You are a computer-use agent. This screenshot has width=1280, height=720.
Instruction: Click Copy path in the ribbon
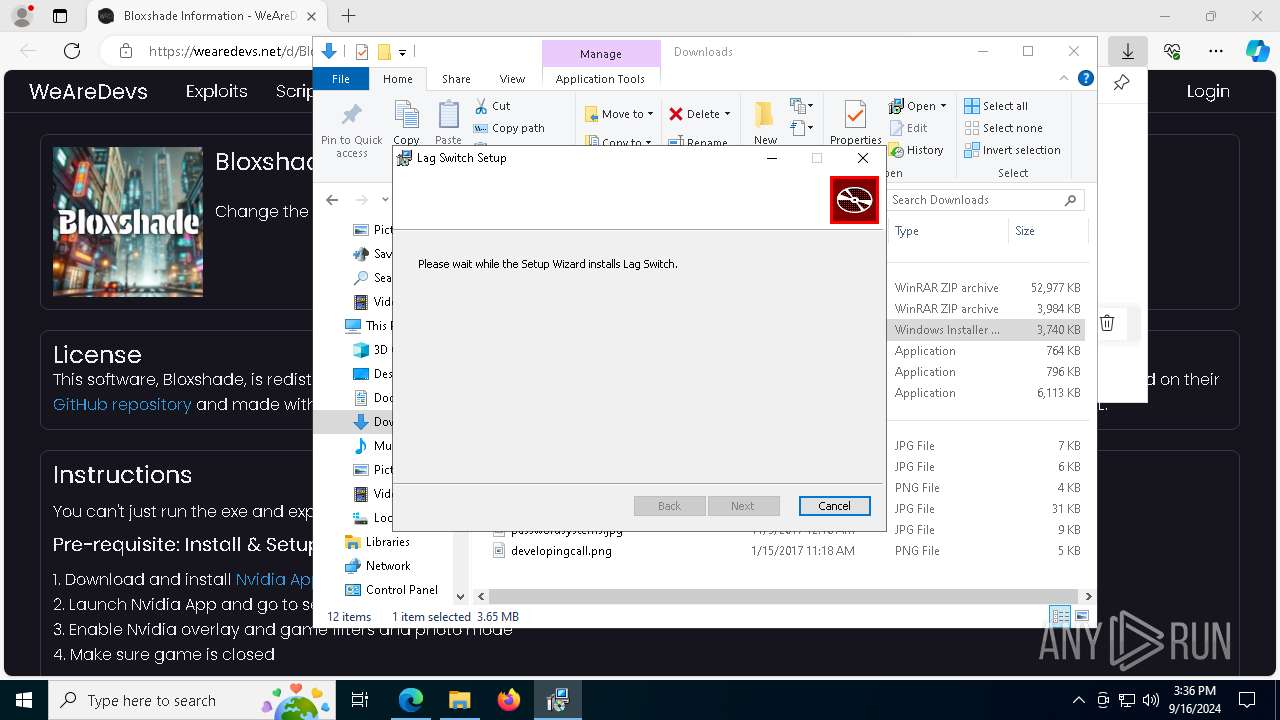pyautogui.click(x=509, y=128)
